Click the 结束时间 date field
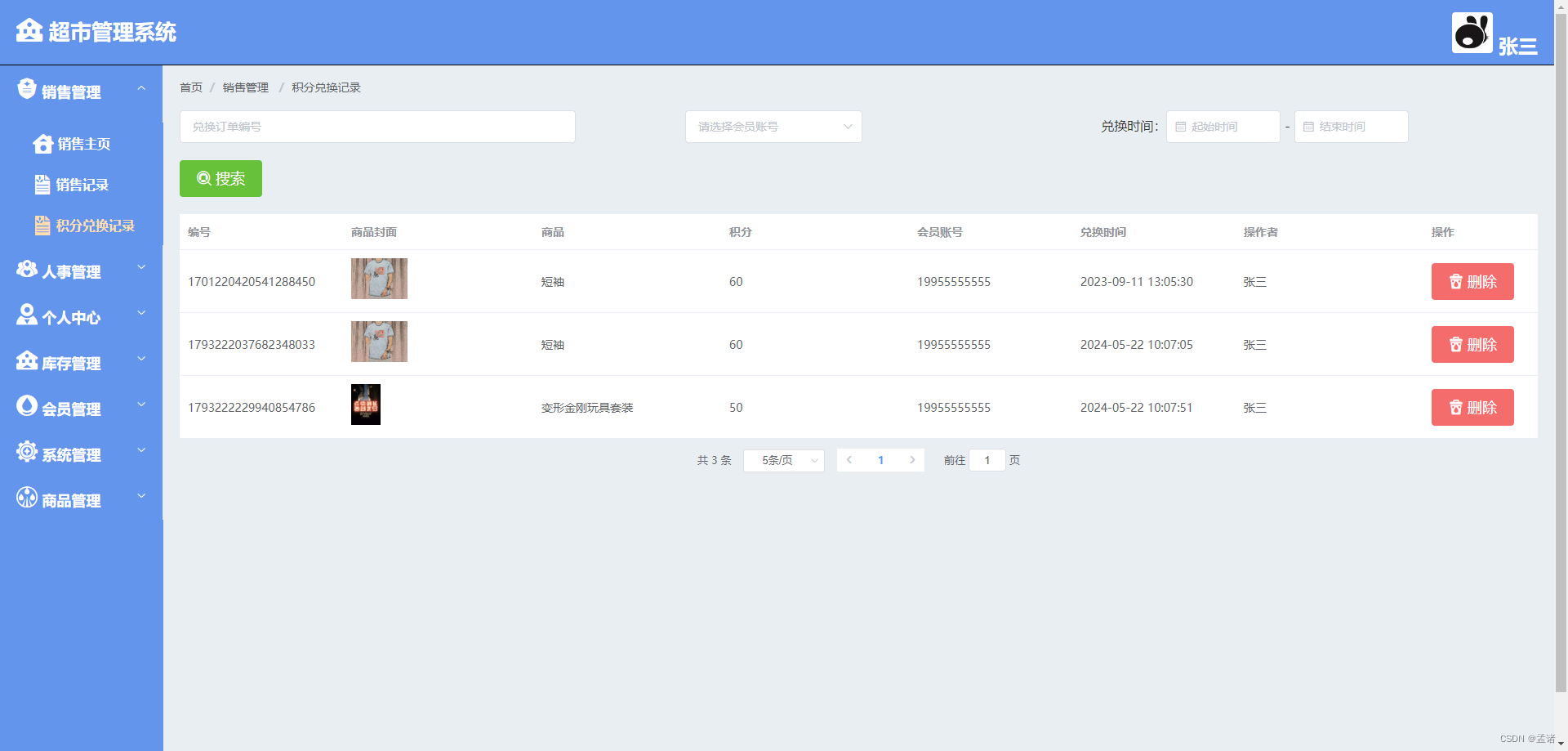 coord(1351,127)
